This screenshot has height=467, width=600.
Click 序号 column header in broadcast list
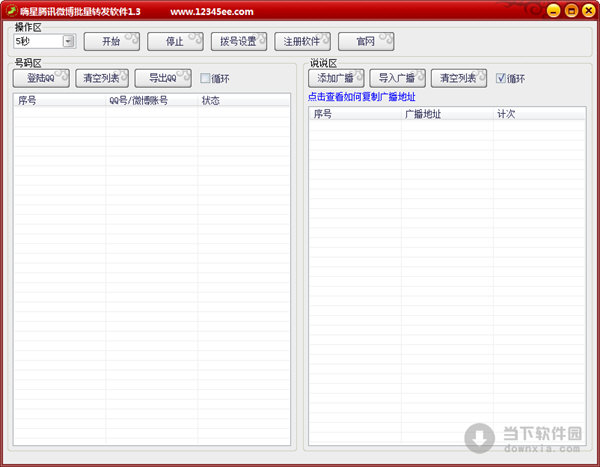[355, 114]
